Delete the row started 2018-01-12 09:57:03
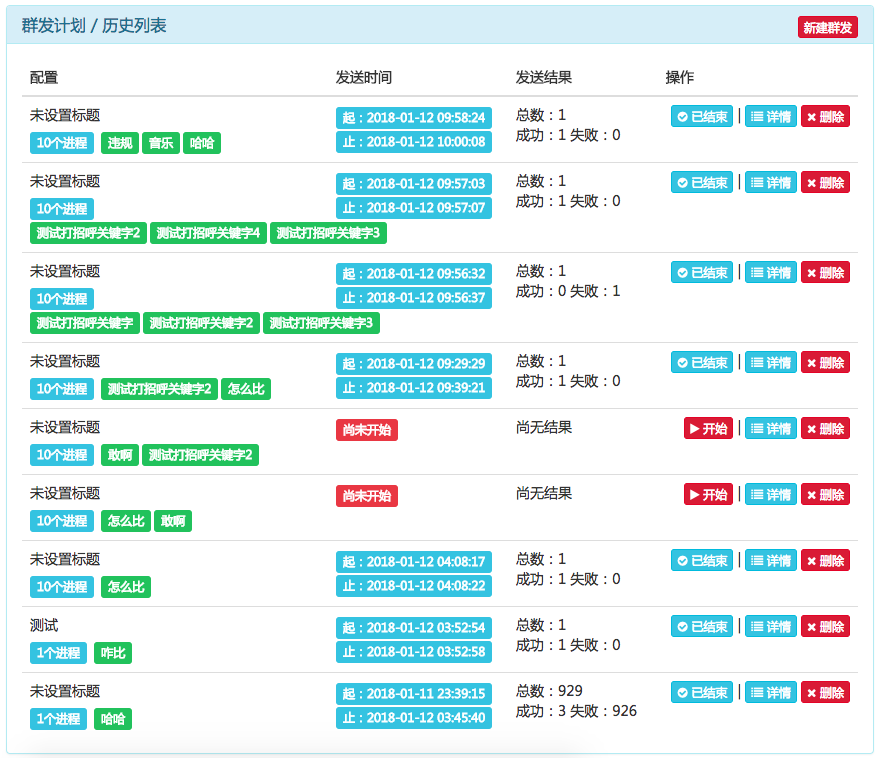Image resolution: width=881 pixels, height=758 pixels. pos(825,182)
